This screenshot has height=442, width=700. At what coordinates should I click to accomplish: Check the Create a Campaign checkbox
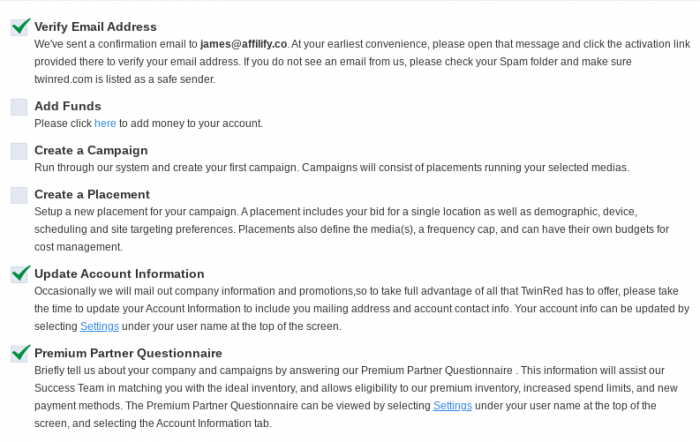click(x=19, y=151)
